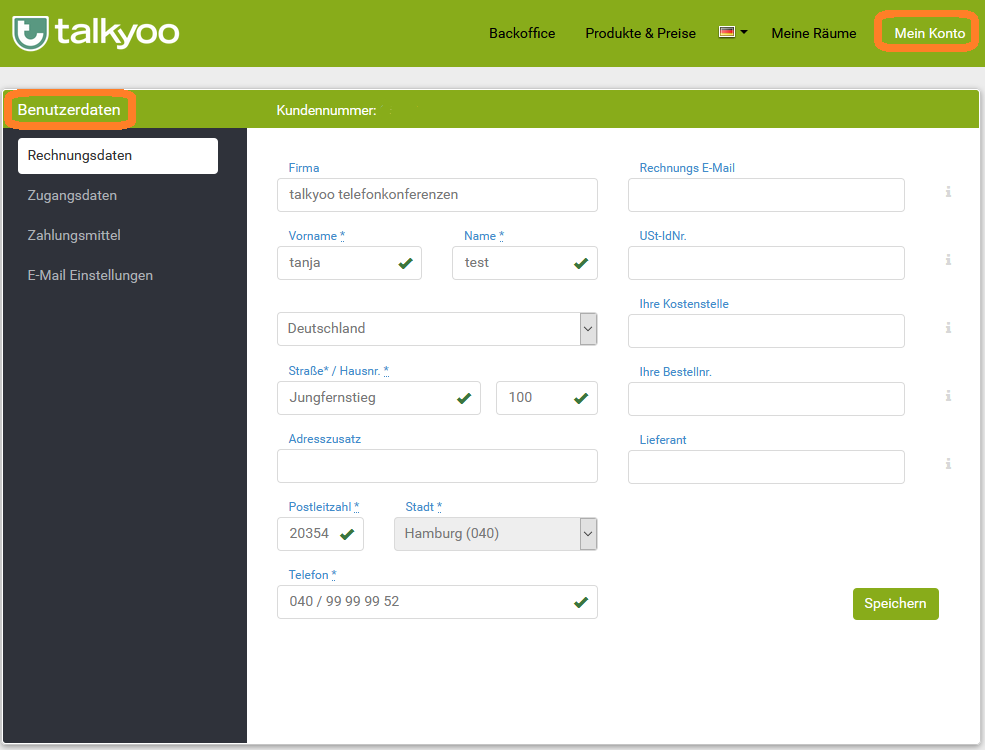Open E-Mail Einstellungen section
The image size is (985, 750).
pyautogui.click(x=90, y=275)
